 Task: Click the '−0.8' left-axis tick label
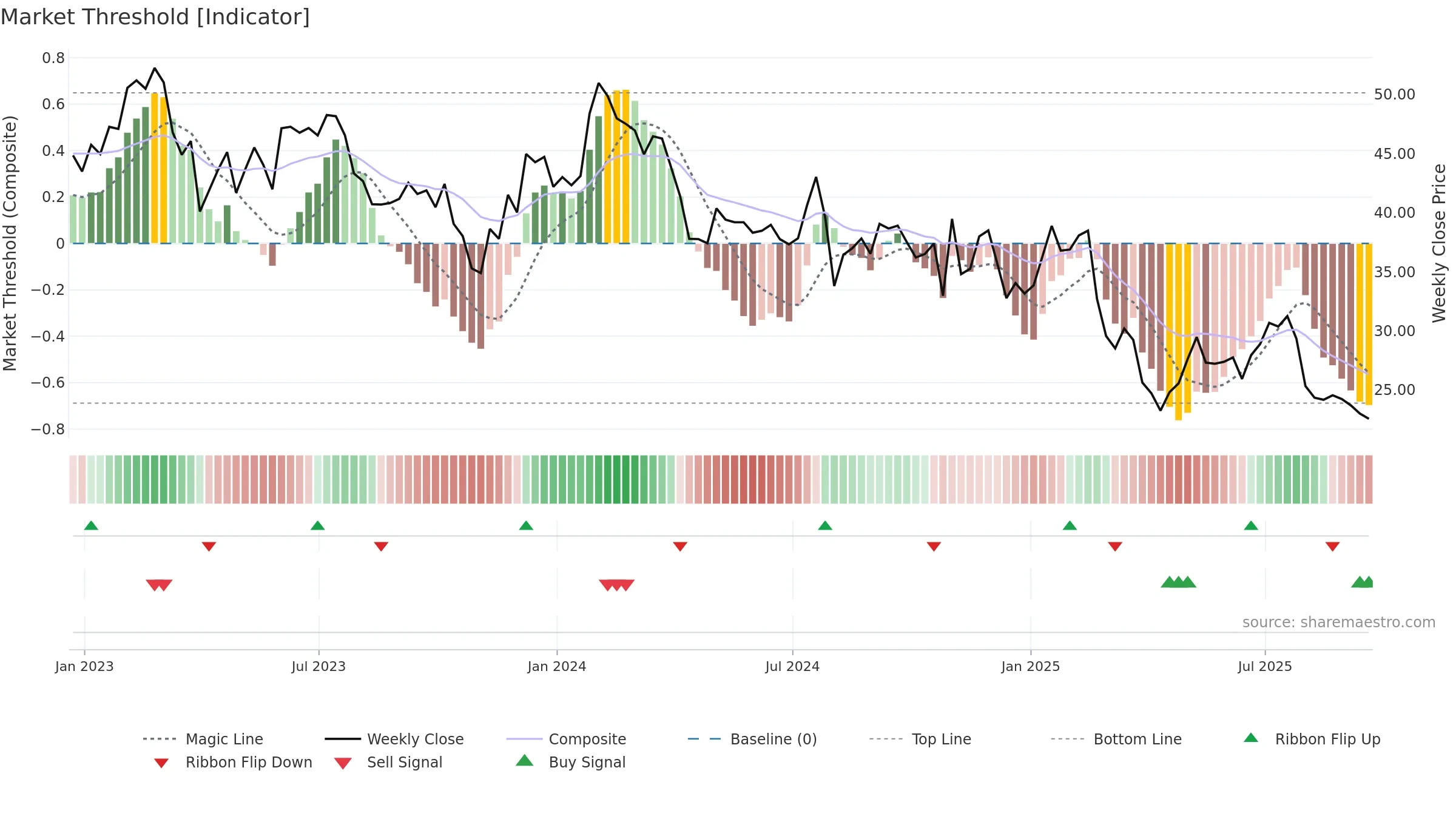click(48, 430)
